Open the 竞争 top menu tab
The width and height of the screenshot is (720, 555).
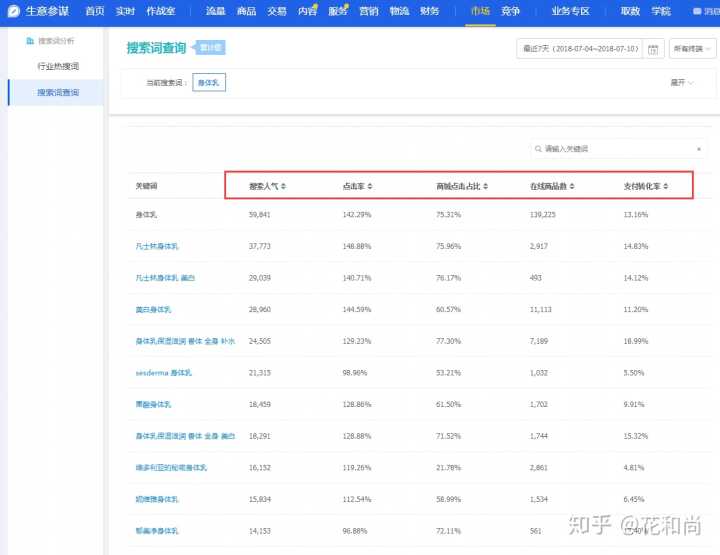[x=510, y=11]
